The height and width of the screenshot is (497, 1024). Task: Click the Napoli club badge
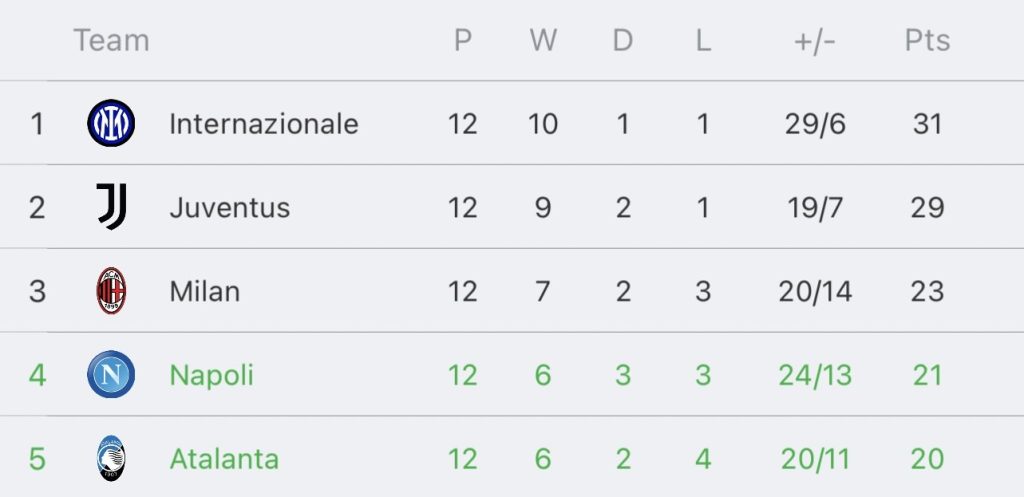click(111, 374)
